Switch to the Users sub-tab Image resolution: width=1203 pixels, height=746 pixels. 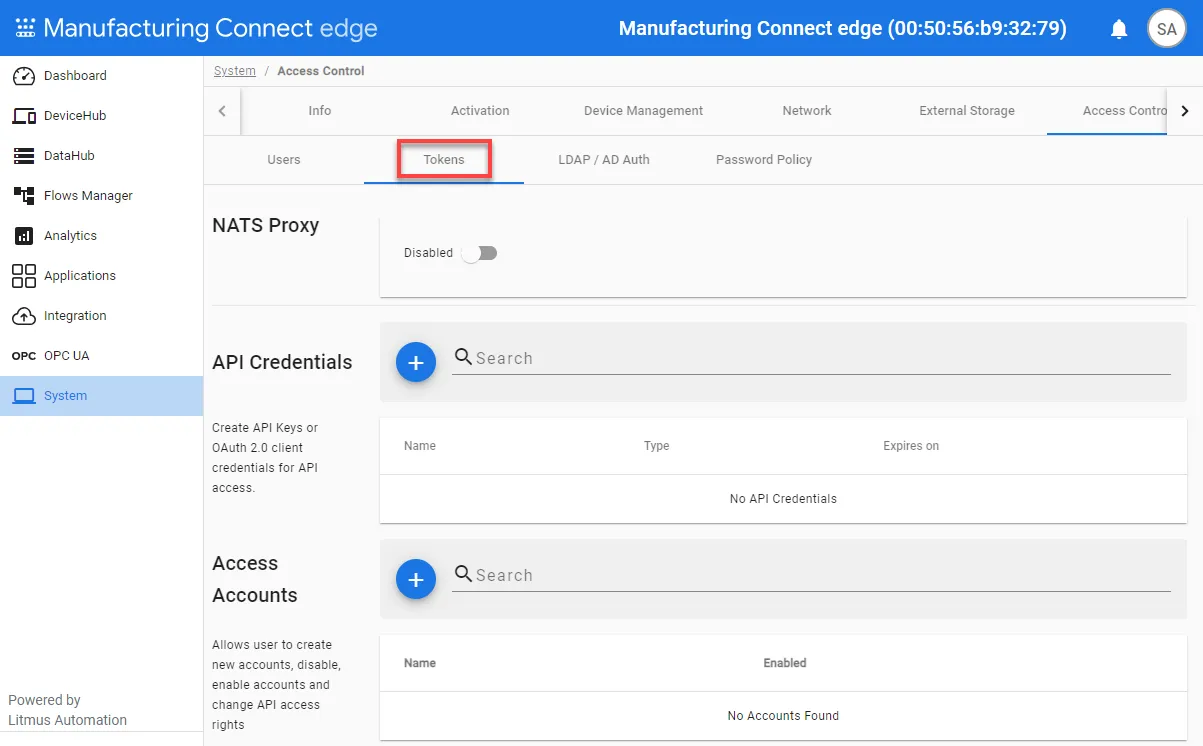284,160
